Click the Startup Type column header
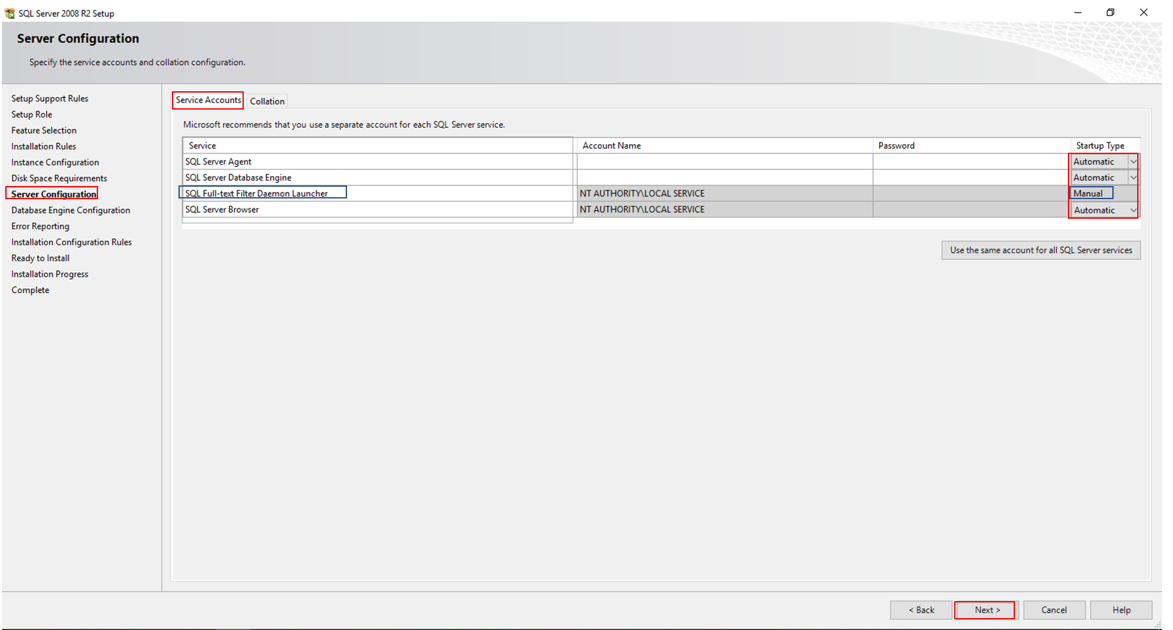 point(1104,146)
